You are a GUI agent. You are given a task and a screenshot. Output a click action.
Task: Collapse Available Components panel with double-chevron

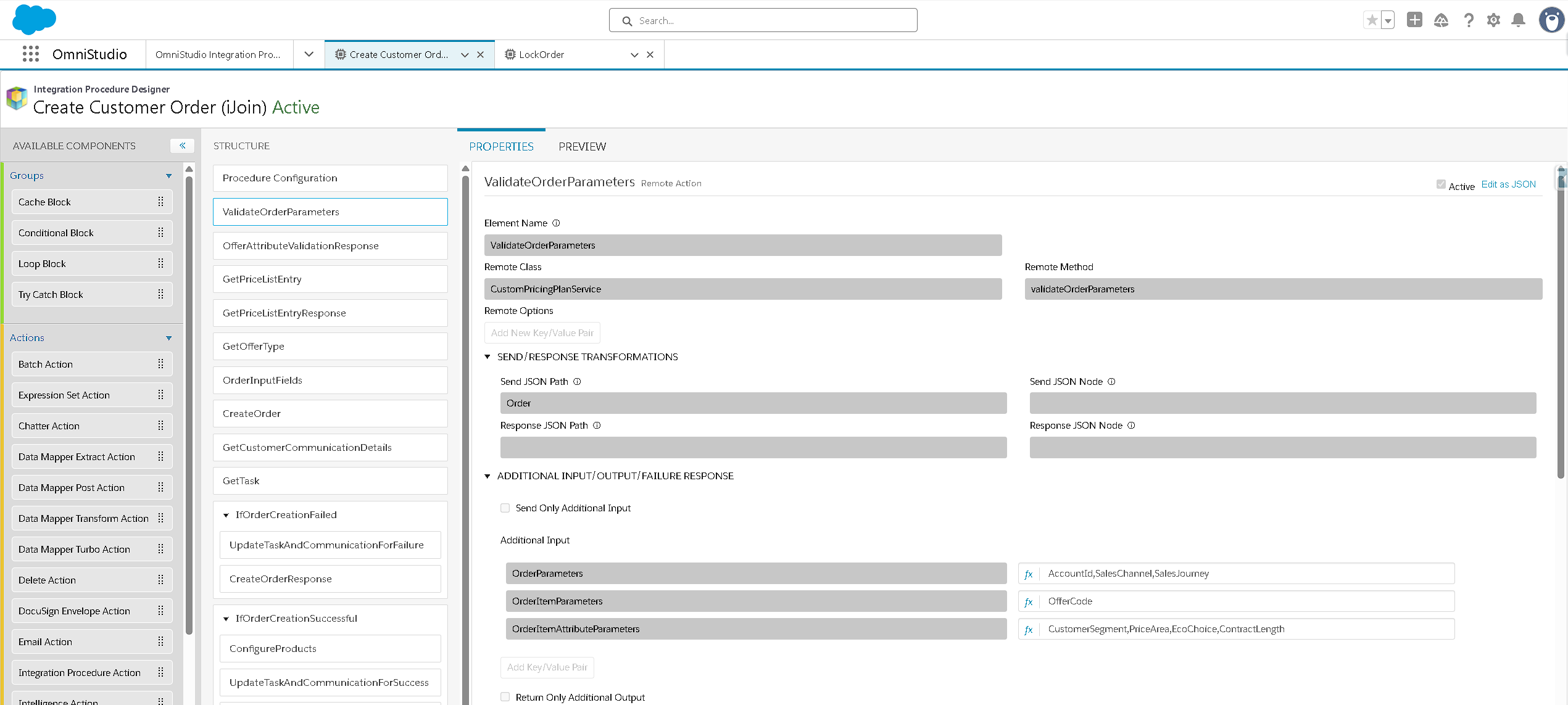pyautogui.click(x=182, y=146)
